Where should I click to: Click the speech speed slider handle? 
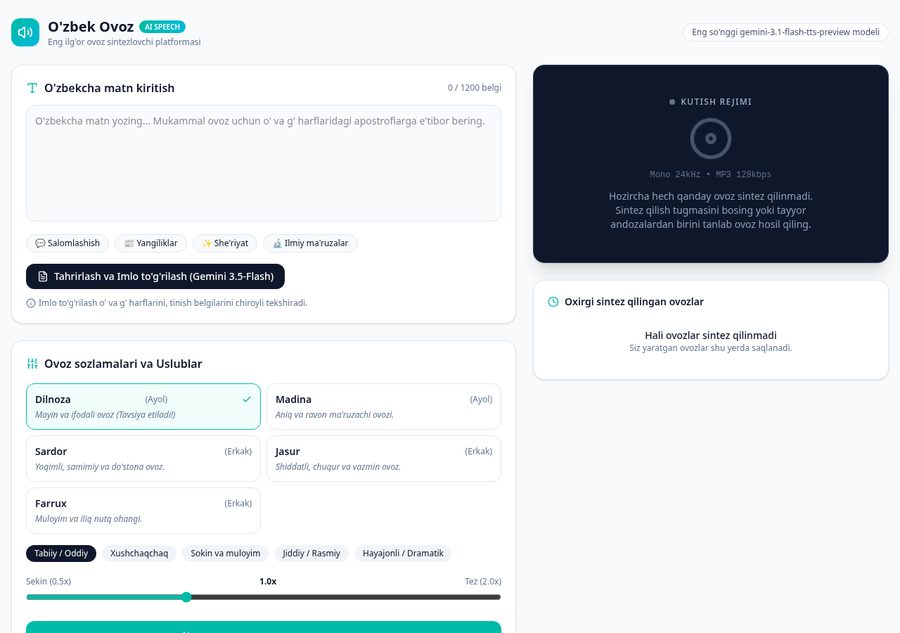(187, 597)
